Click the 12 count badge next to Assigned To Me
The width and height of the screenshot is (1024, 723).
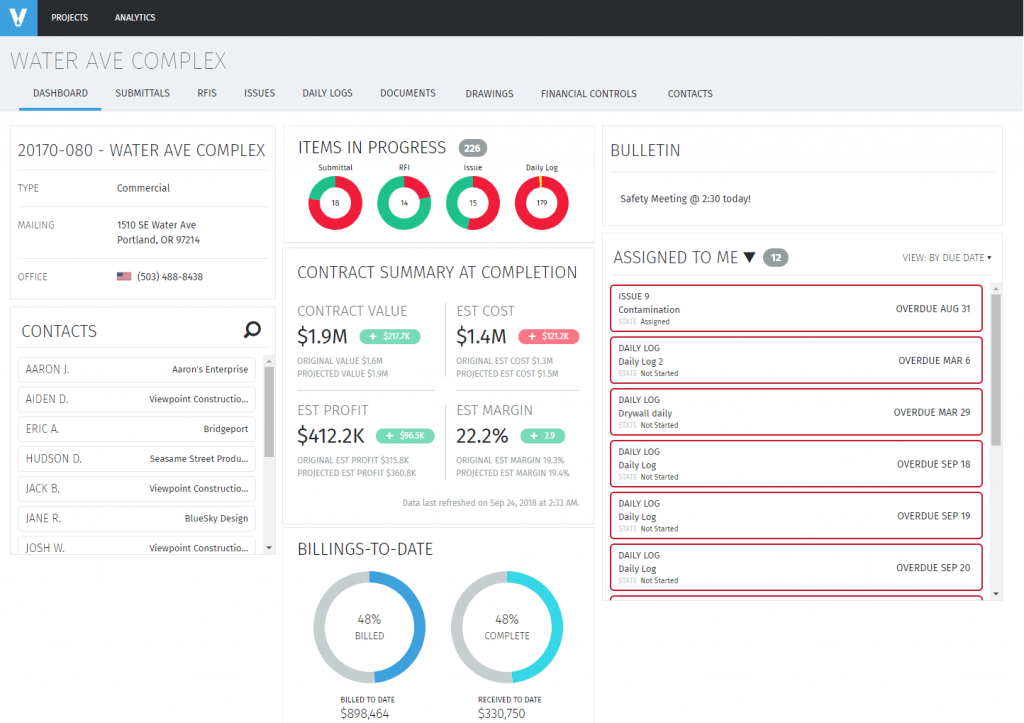[775, 257]
